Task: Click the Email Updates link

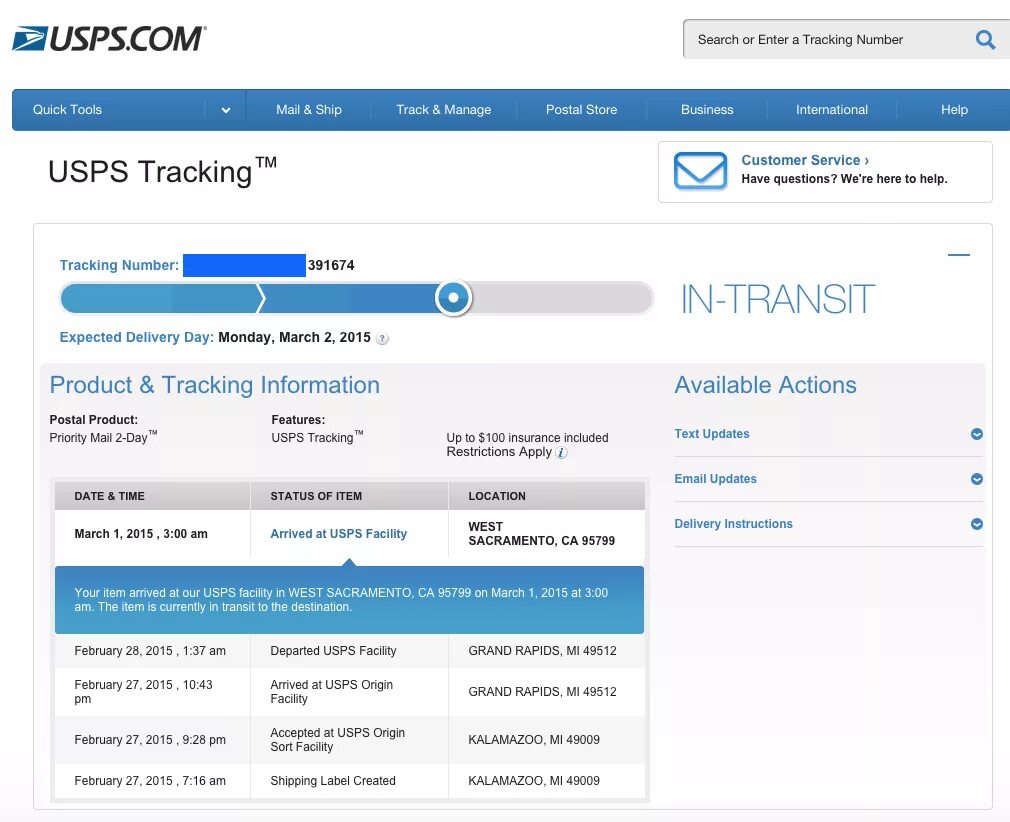Action: tap(715, 479)
